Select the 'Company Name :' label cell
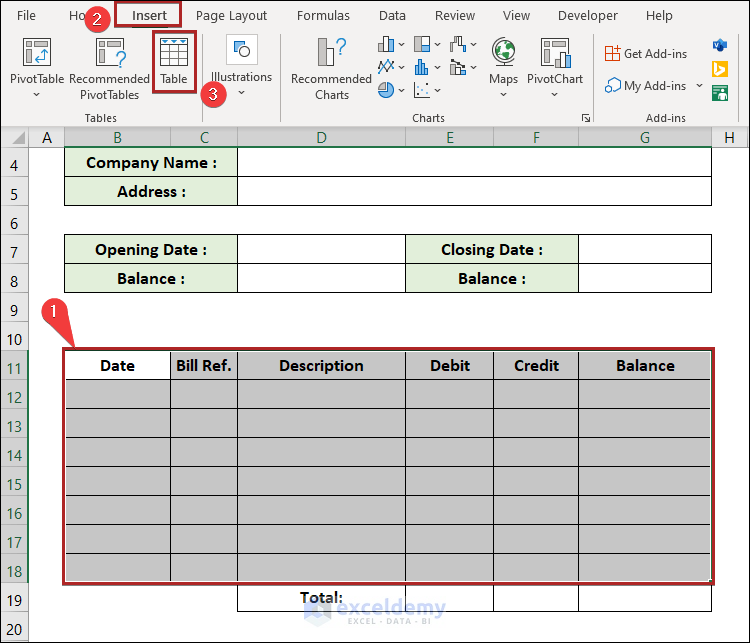 tap(151, 162)
